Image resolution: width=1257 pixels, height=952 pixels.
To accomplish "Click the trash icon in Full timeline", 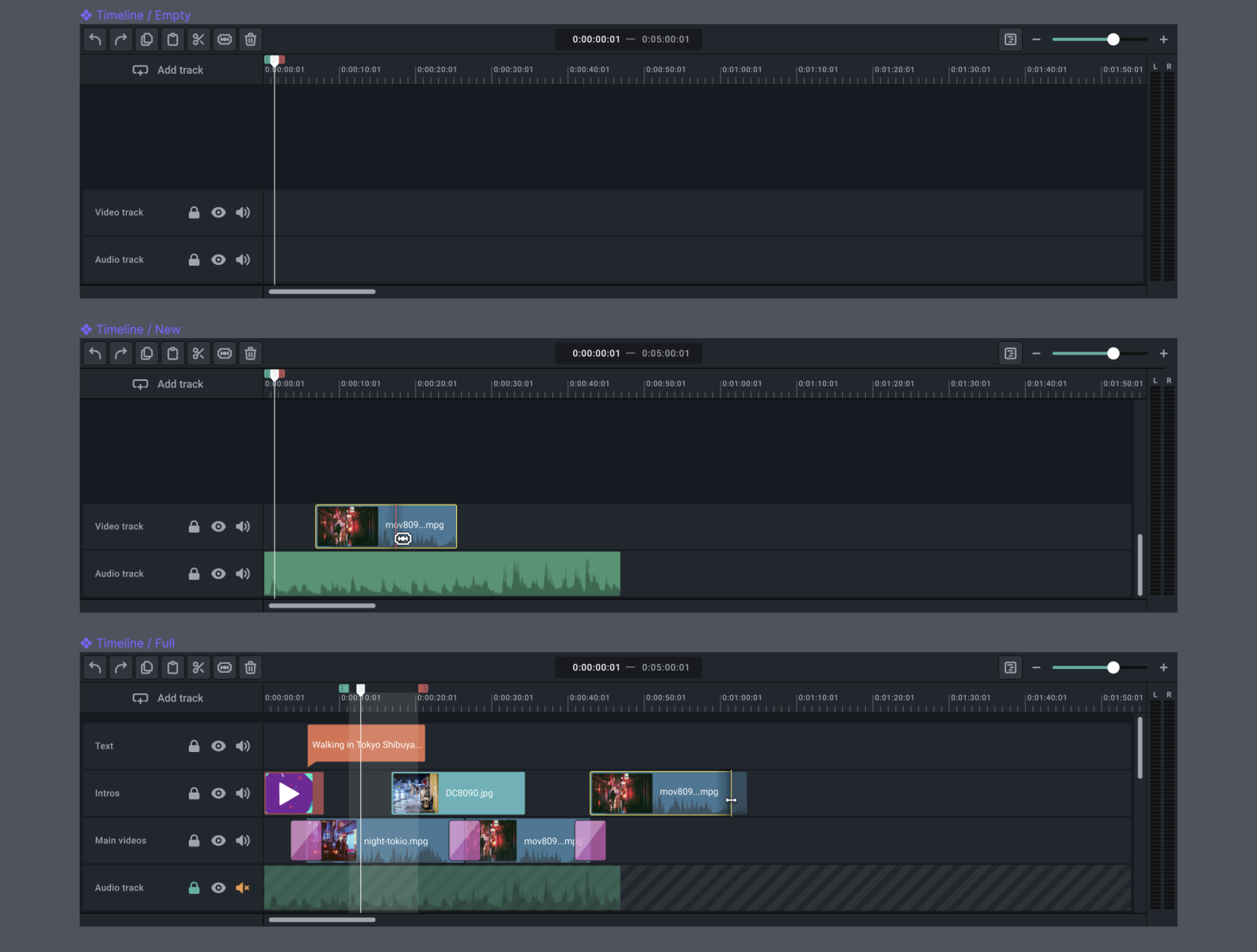I will (251, 667).
